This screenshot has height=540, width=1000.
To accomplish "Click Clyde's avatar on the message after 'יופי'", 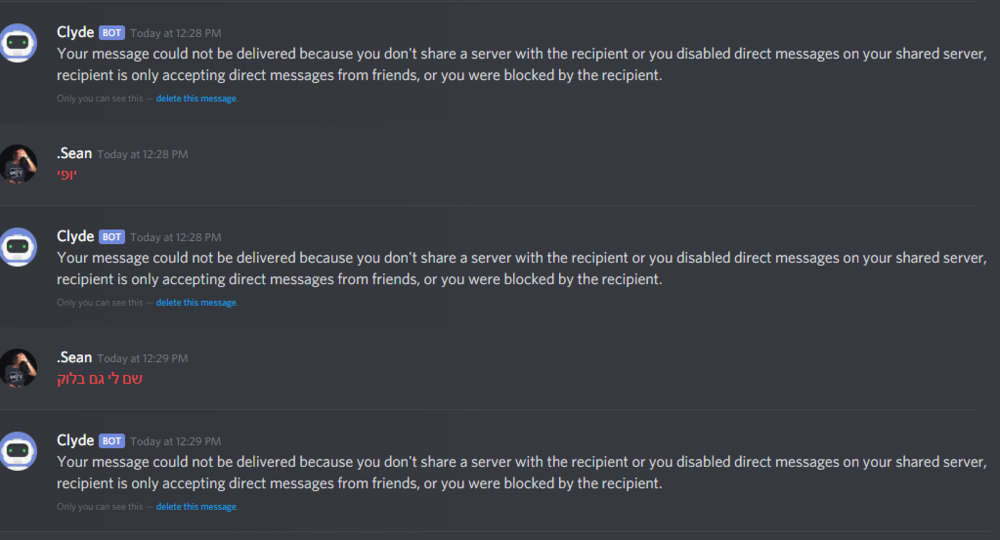I will click(x=18, y=247).
